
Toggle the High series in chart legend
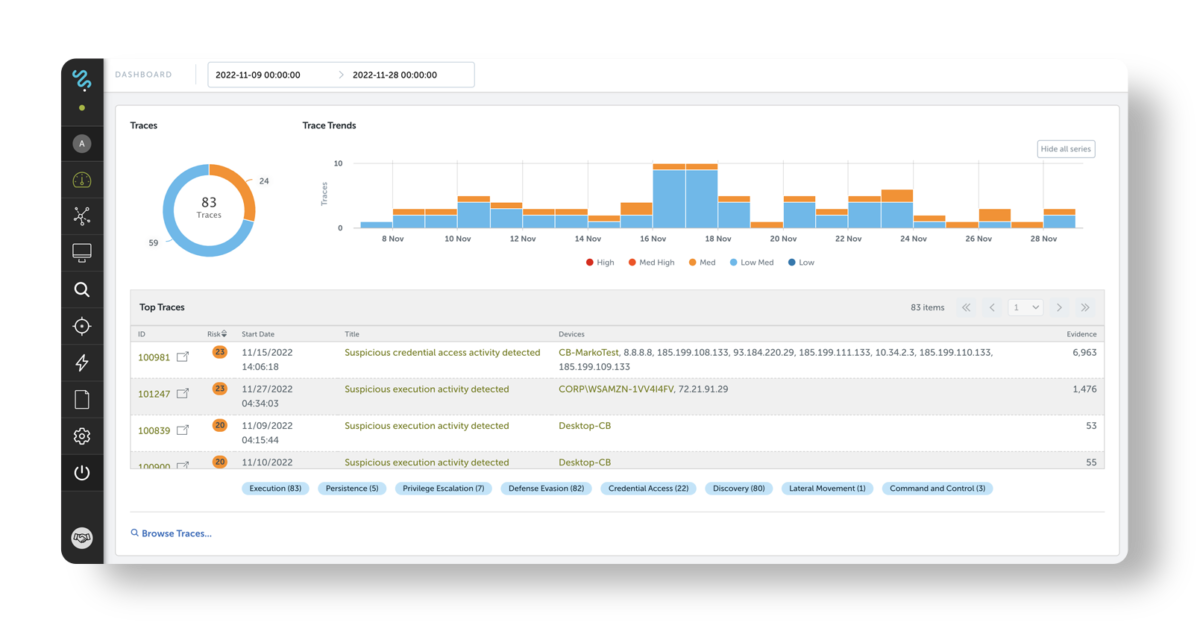tap(600, 262)
